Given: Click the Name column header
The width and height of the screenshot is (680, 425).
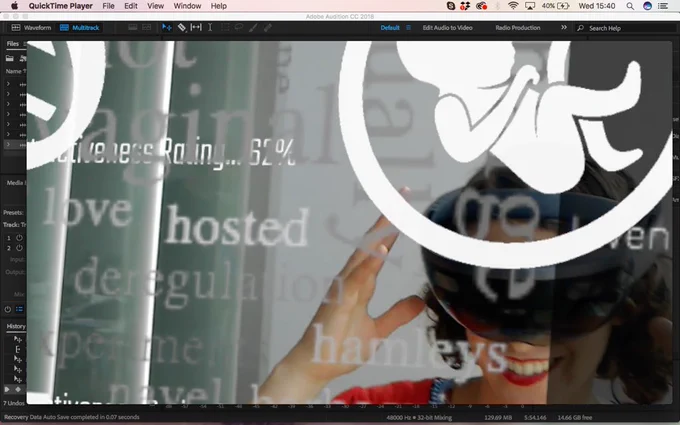Looking at the screenshot, I should [x=13, y=71].
